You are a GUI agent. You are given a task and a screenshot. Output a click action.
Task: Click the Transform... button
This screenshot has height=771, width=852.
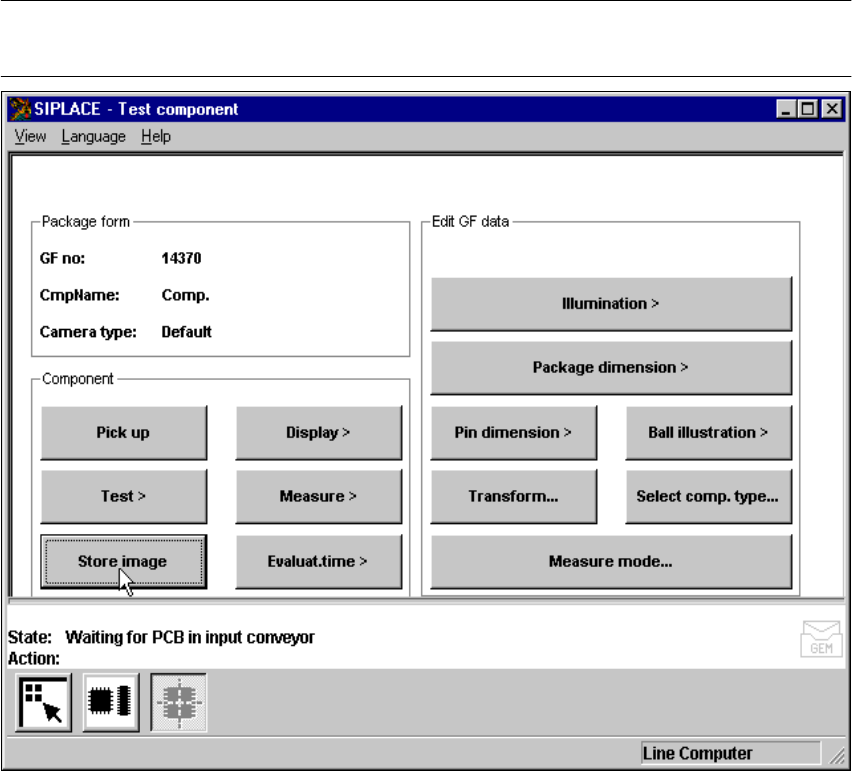click(513, 497)
